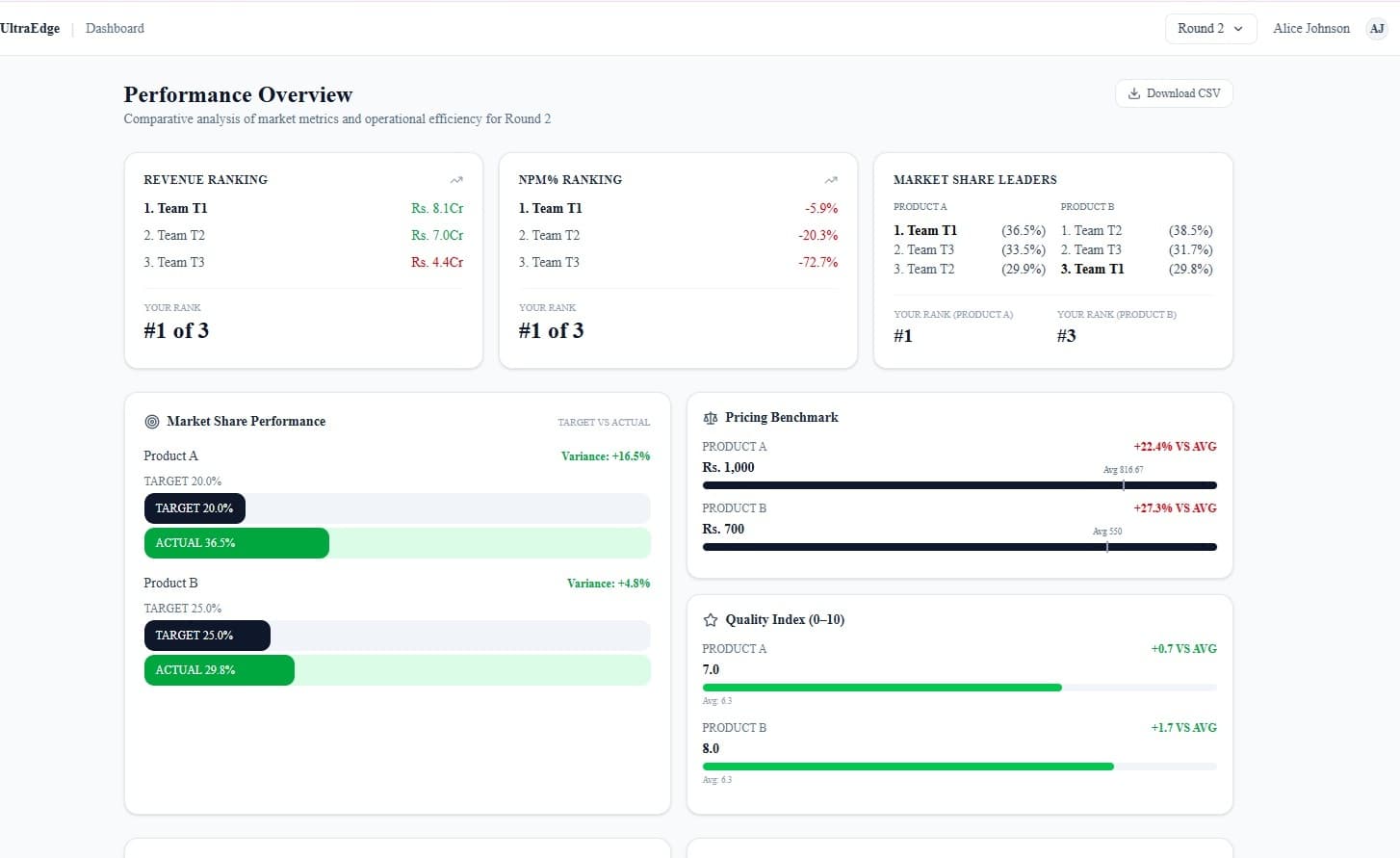Click the scale icon beside Pricing Benchmark
Viewport: 1400px width, 858px height.
point(711,418)
